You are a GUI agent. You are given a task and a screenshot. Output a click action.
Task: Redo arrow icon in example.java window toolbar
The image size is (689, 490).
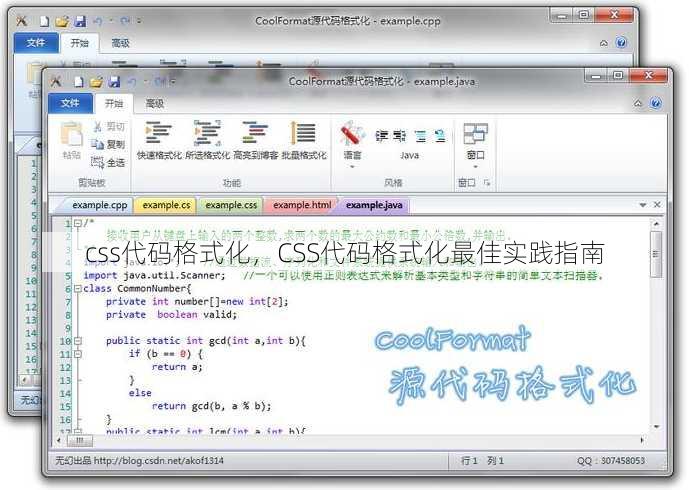pos(160,82)
